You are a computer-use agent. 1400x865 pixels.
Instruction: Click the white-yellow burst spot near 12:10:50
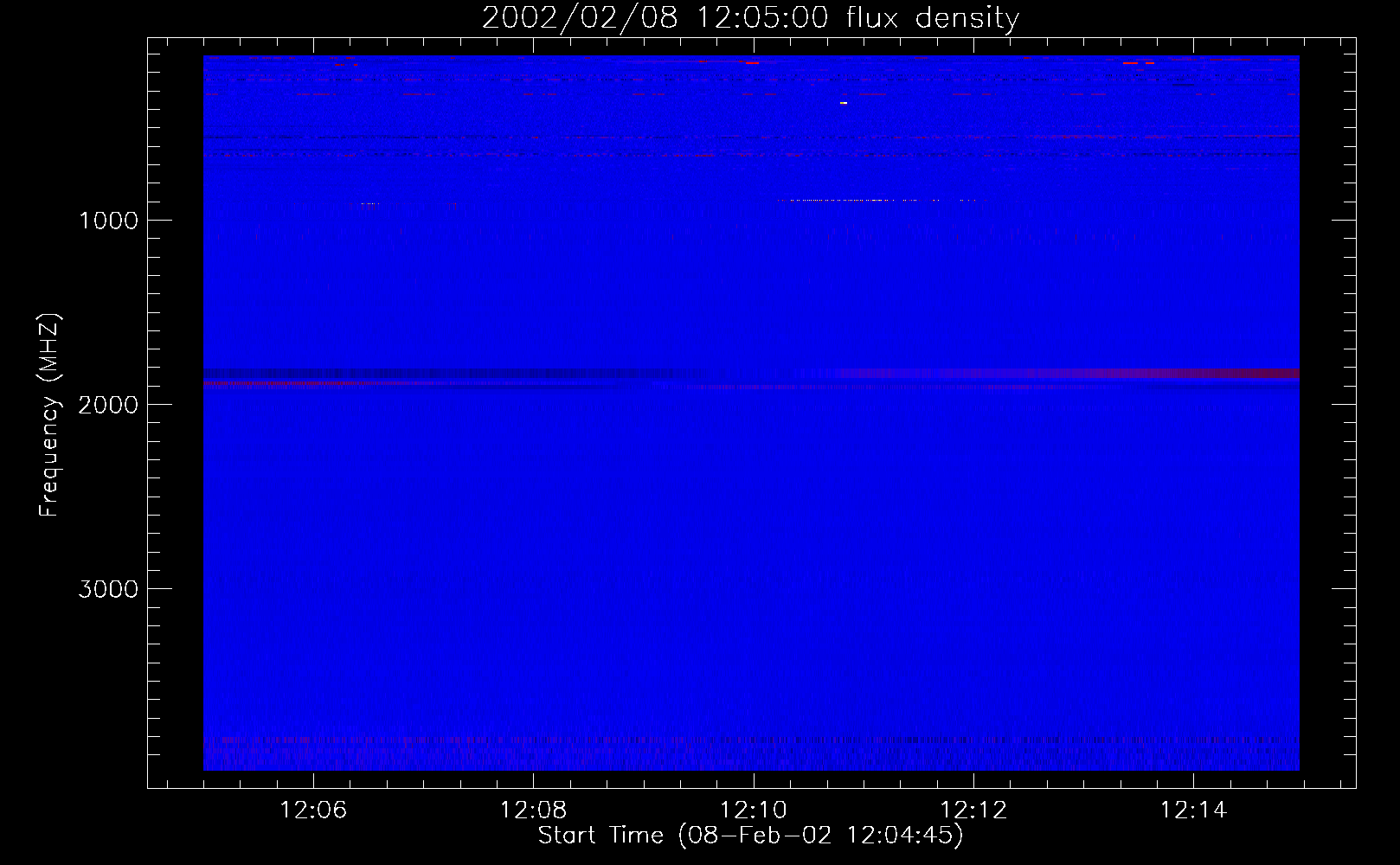[x=844, y=103]
